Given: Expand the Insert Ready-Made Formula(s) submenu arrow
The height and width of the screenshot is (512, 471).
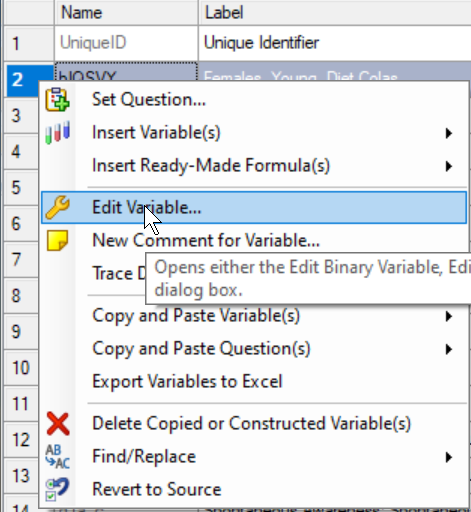Looking at the screenshot, I should (x=449, y=166).
